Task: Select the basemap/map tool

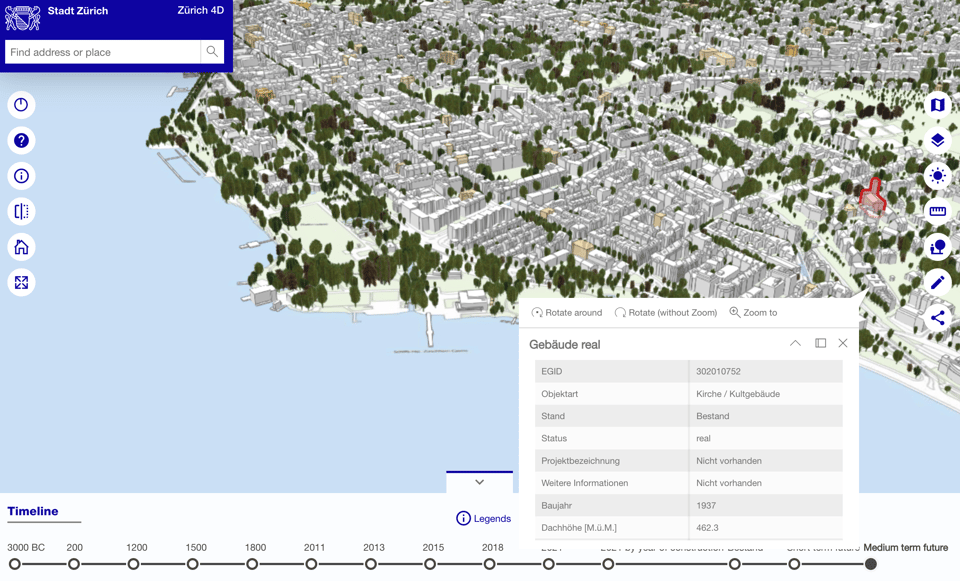Action: click(x=937, y=104)
